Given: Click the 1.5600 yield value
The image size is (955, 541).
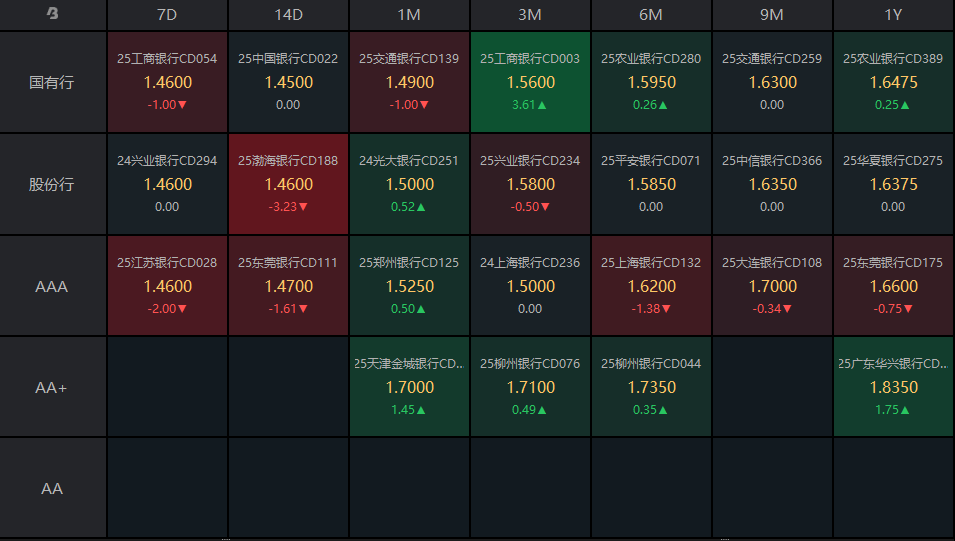Looking at the screenshot, I should coord(530,82).
